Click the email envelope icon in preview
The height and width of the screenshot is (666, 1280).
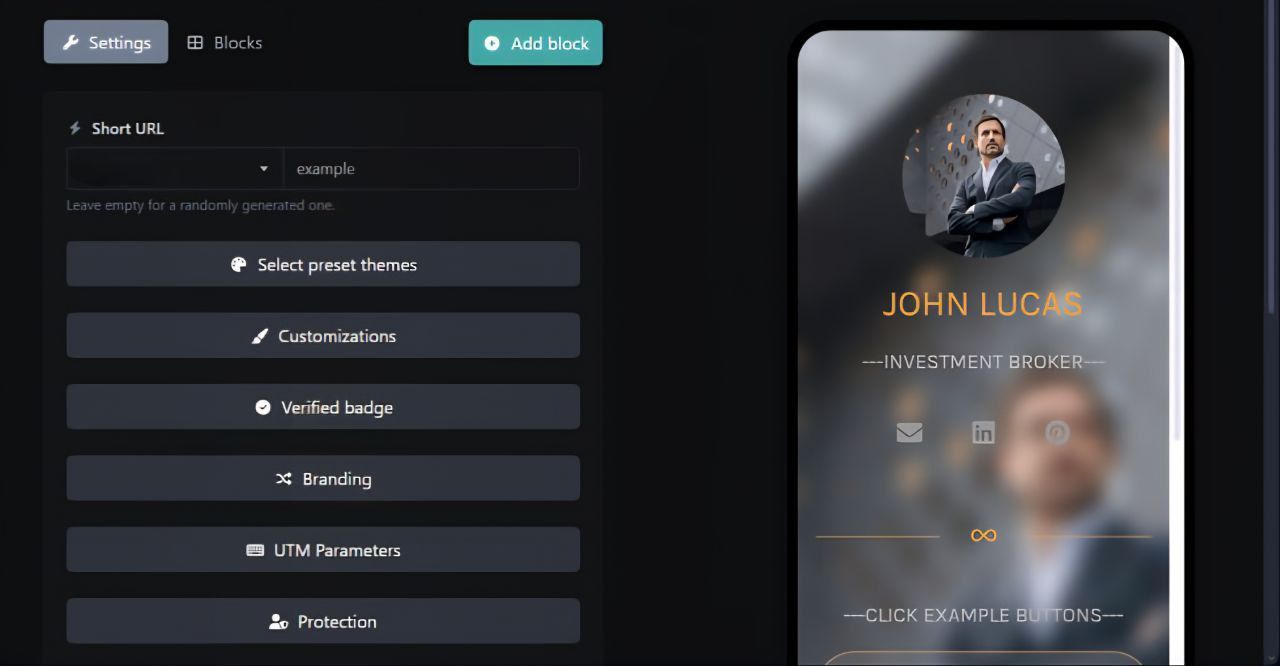[909, 432]
